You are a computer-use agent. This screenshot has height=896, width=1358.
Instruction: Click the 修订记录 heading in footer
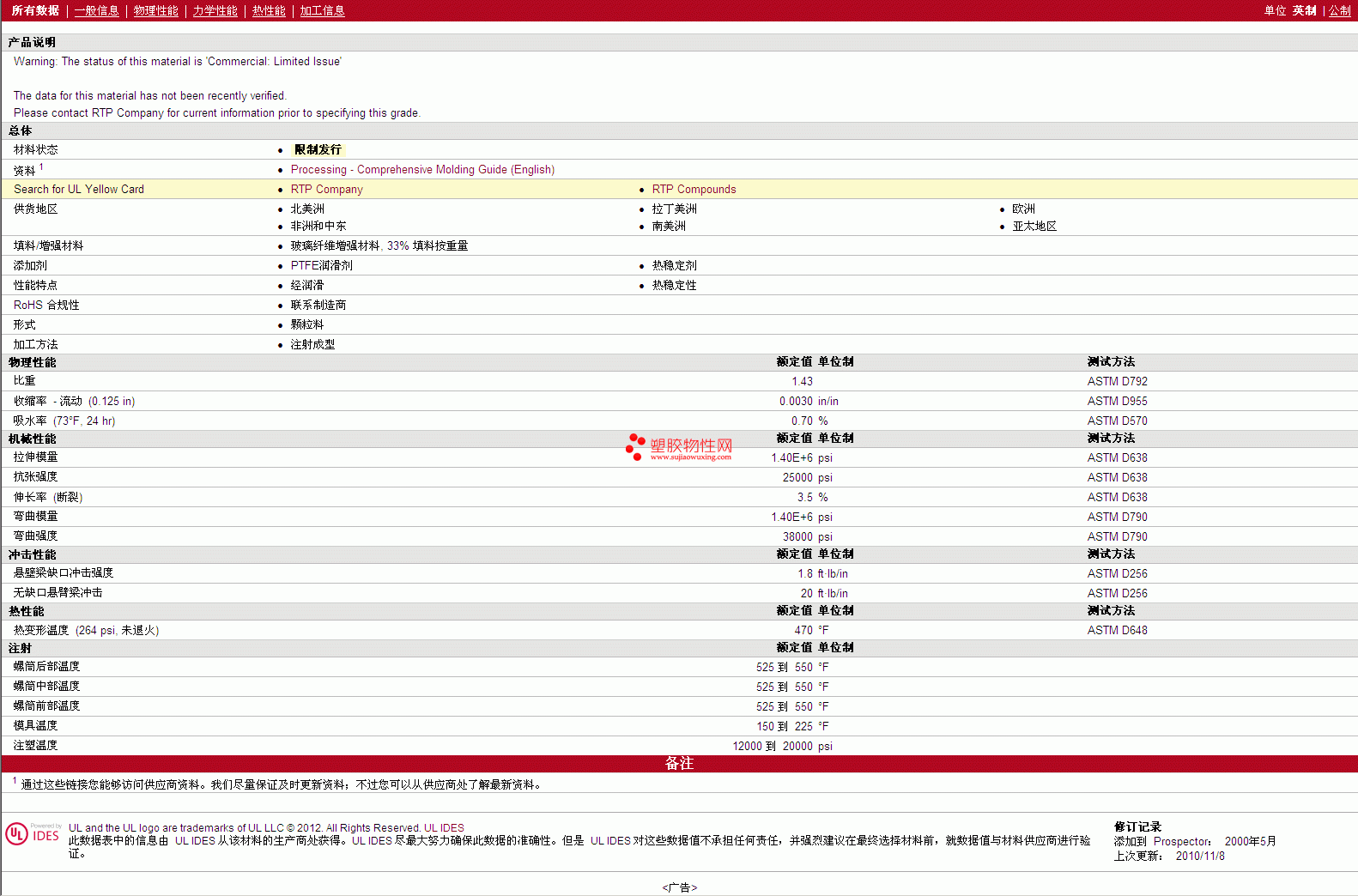click(x=1137, y=826)
